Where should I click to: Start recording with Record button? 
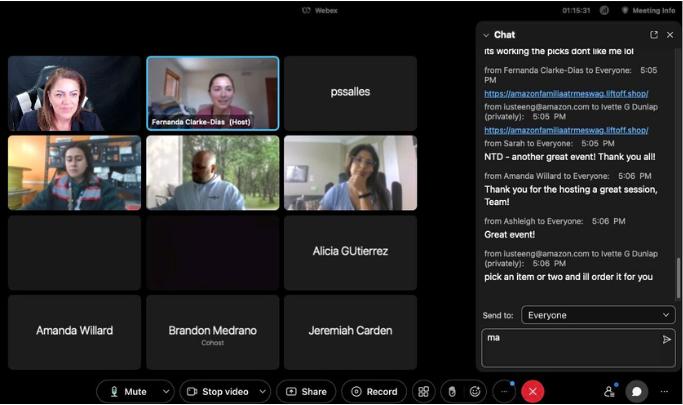pos(373,392)
